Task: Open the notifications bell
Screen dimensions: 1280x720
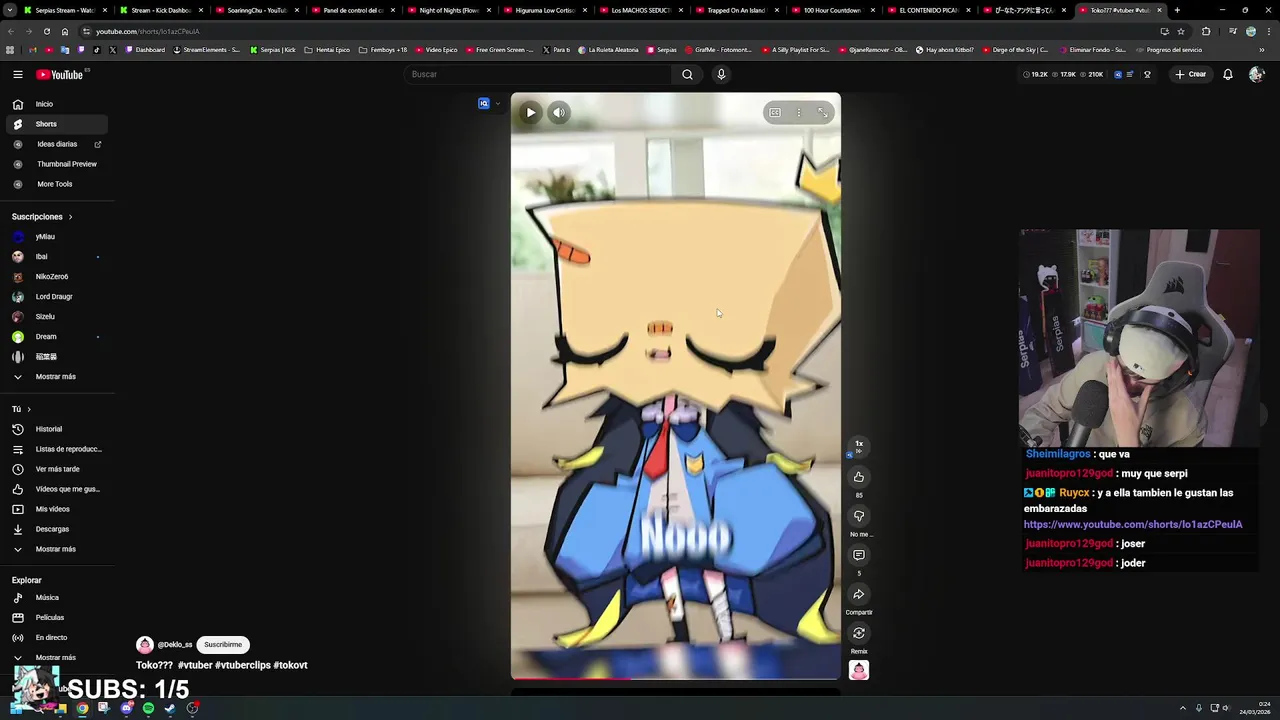Action: (1228, 74)
